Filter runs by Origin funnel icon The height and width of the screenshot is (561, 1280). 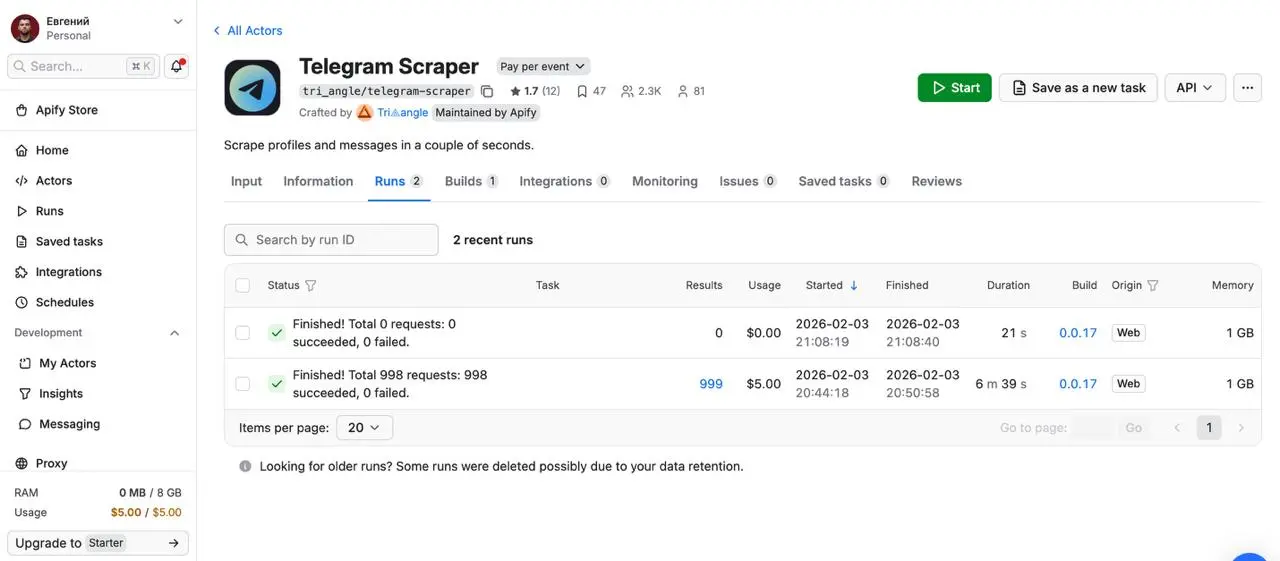click(x=1153, y=286)
